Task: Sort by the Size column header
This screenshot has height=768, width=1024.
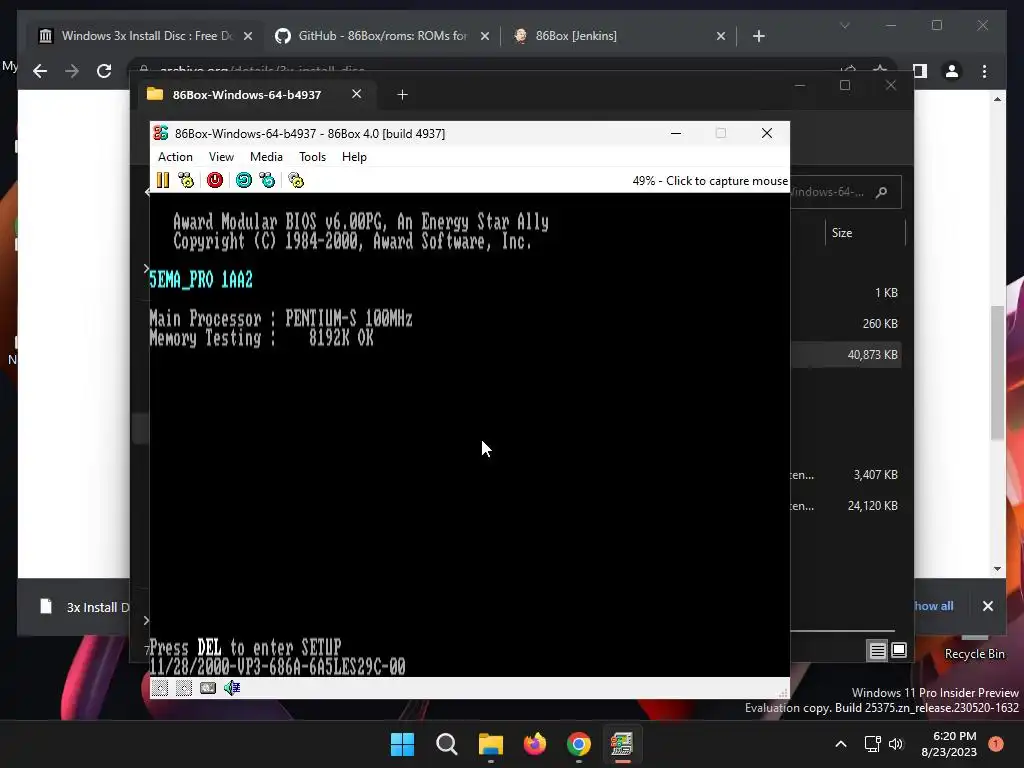Action: click(x=842, y=233)
